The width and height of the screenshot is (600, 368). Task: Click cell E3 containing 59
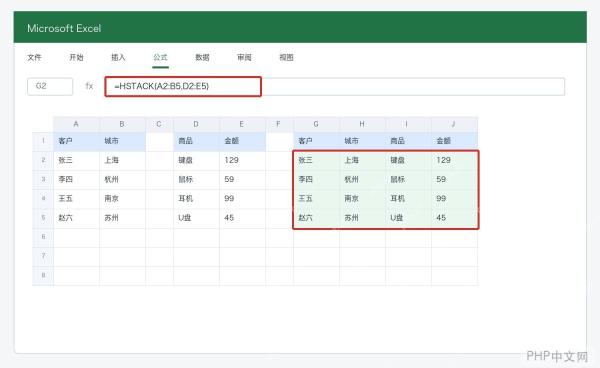pyautogui.click(x=242, y=179)
